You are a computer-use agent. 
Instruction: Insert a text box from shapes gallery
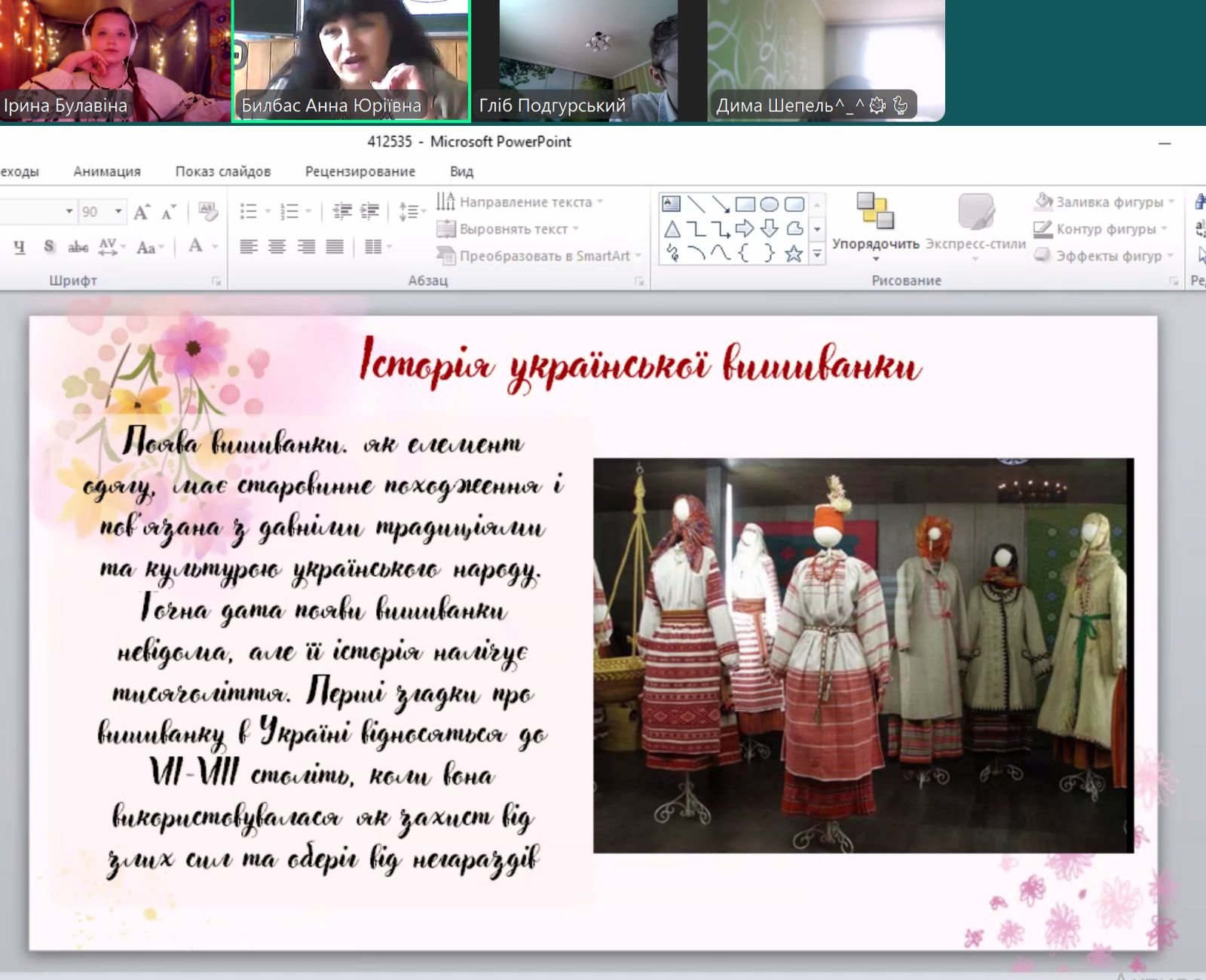pos(671,204)
